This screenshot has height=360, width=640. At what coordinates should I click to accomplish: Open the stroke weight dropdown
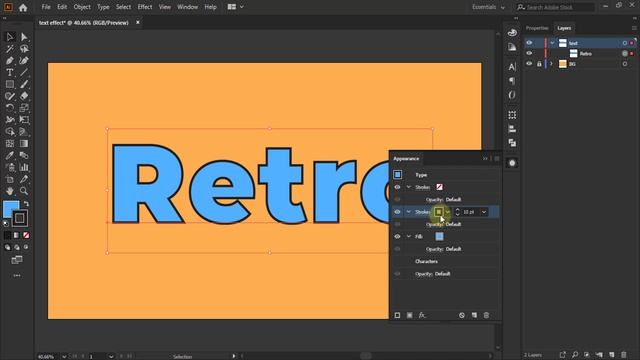[x=484, y=212]
